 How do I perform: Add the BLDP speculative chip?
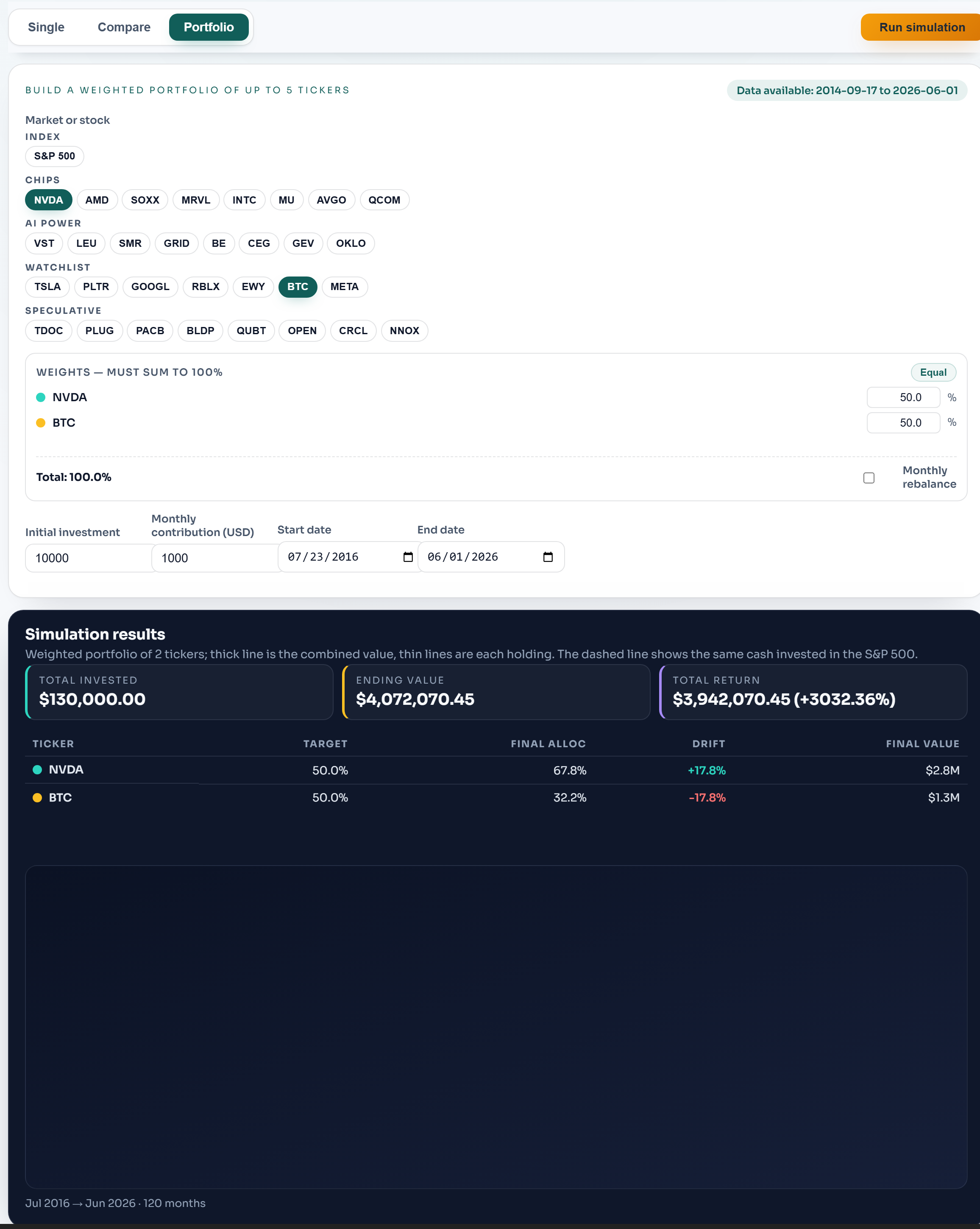coord(200,331)
